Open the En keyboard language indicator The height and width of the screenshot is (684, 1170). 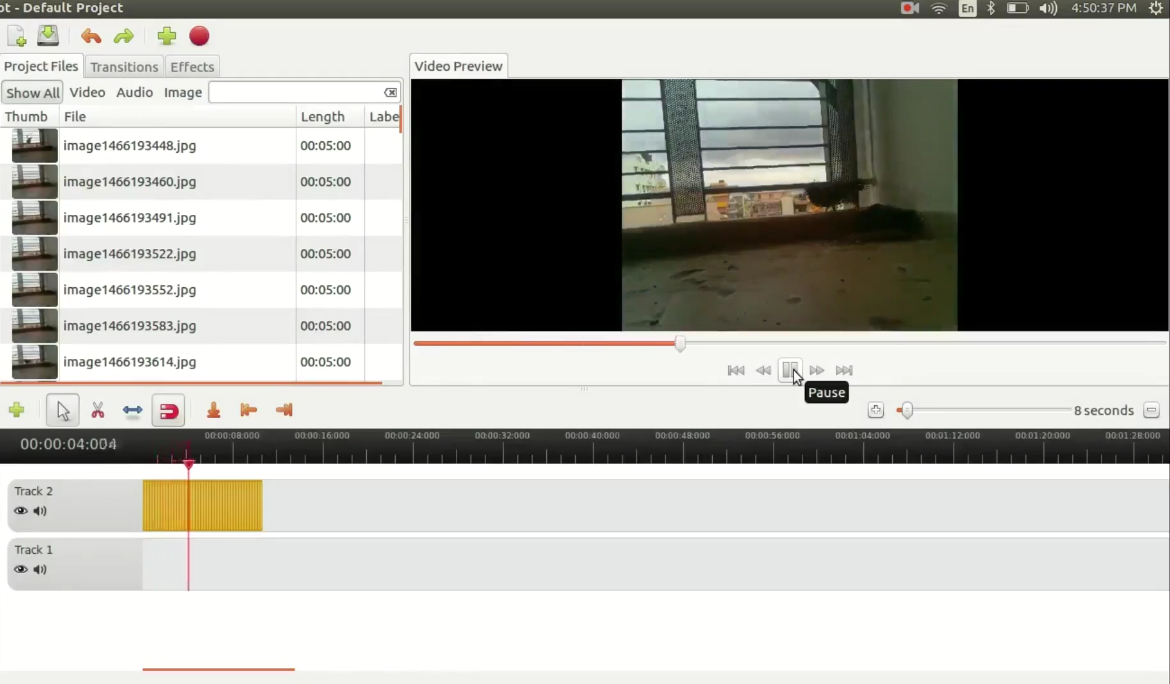[x=967, y=8]
